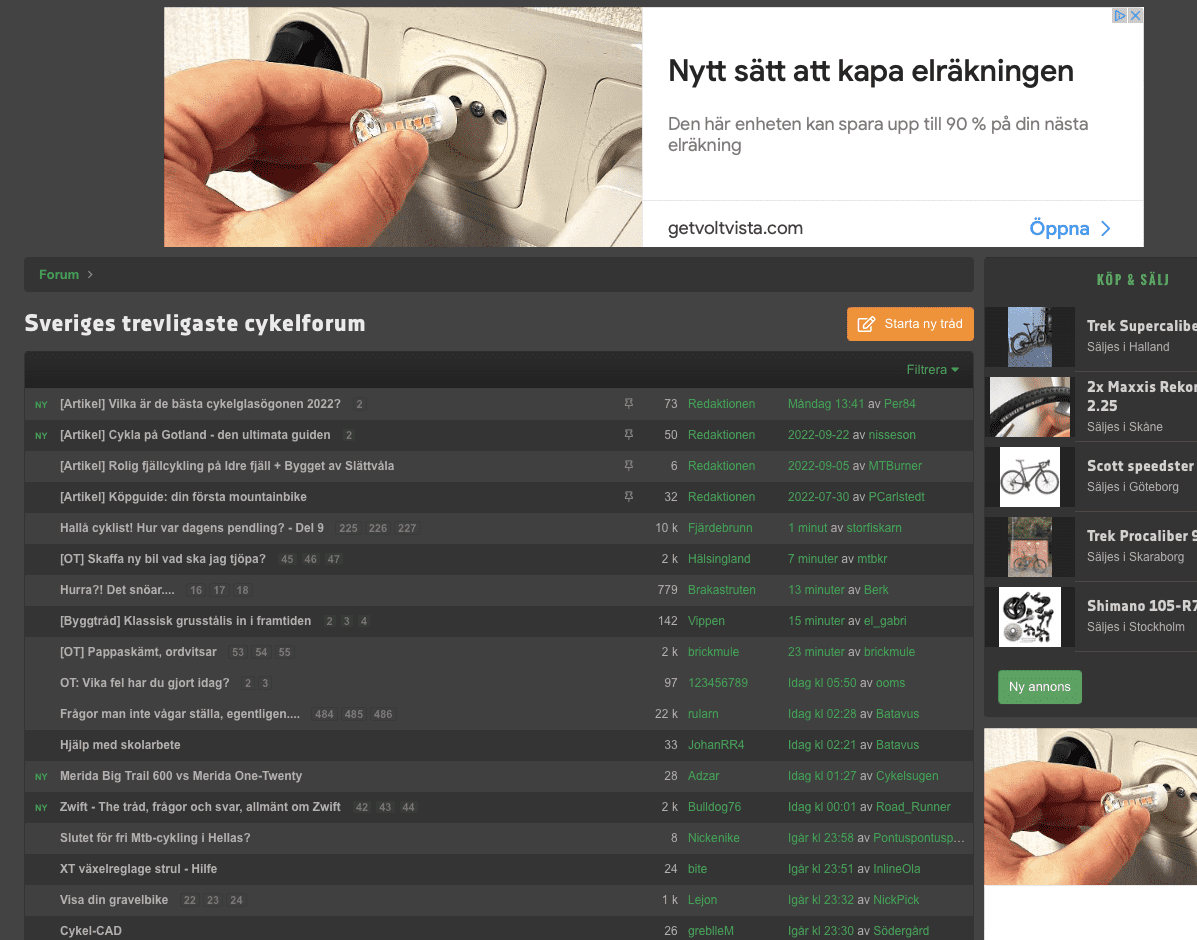Click the pin icon on Köpguide mountainbike thread
Screen dimensions: 1197x940
pos(628,497)
